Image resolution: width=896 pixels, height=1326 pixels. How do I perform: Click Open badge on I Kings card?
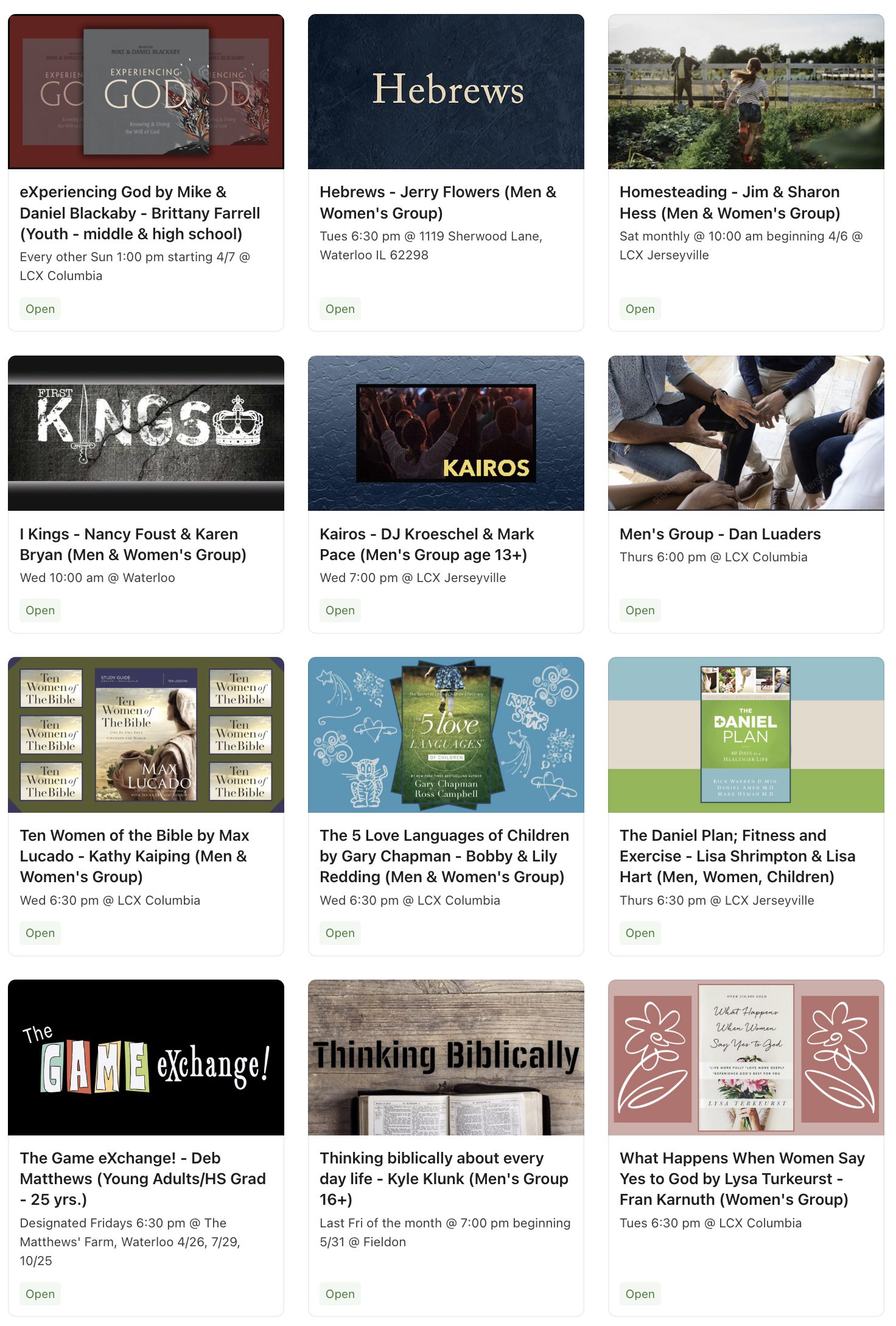(x=40, y=610)
